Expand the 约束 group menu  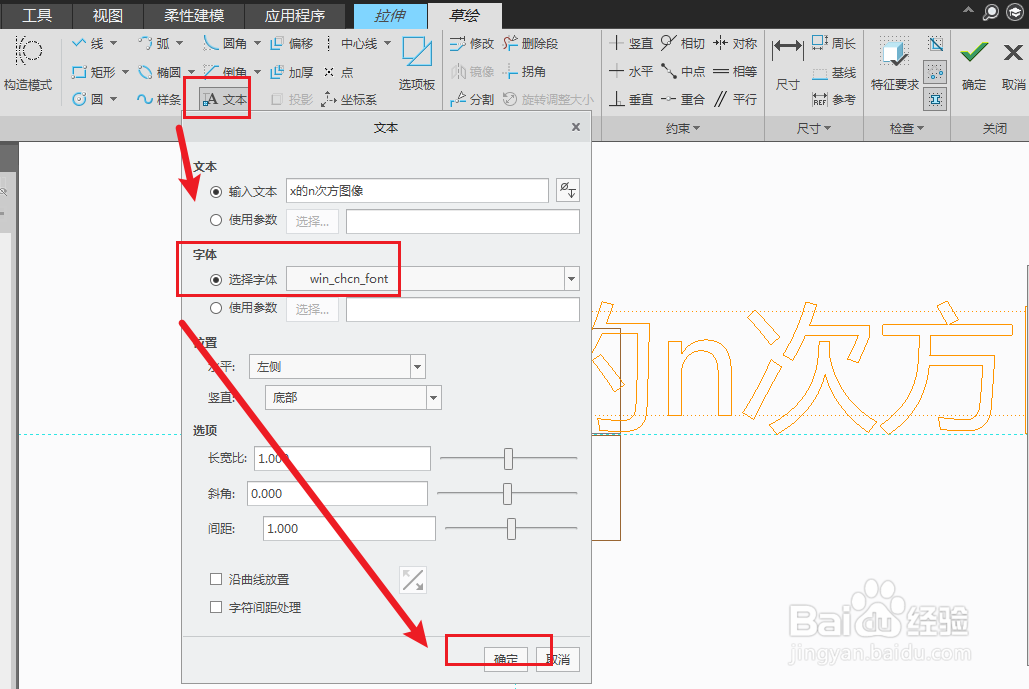pos(682,129)
